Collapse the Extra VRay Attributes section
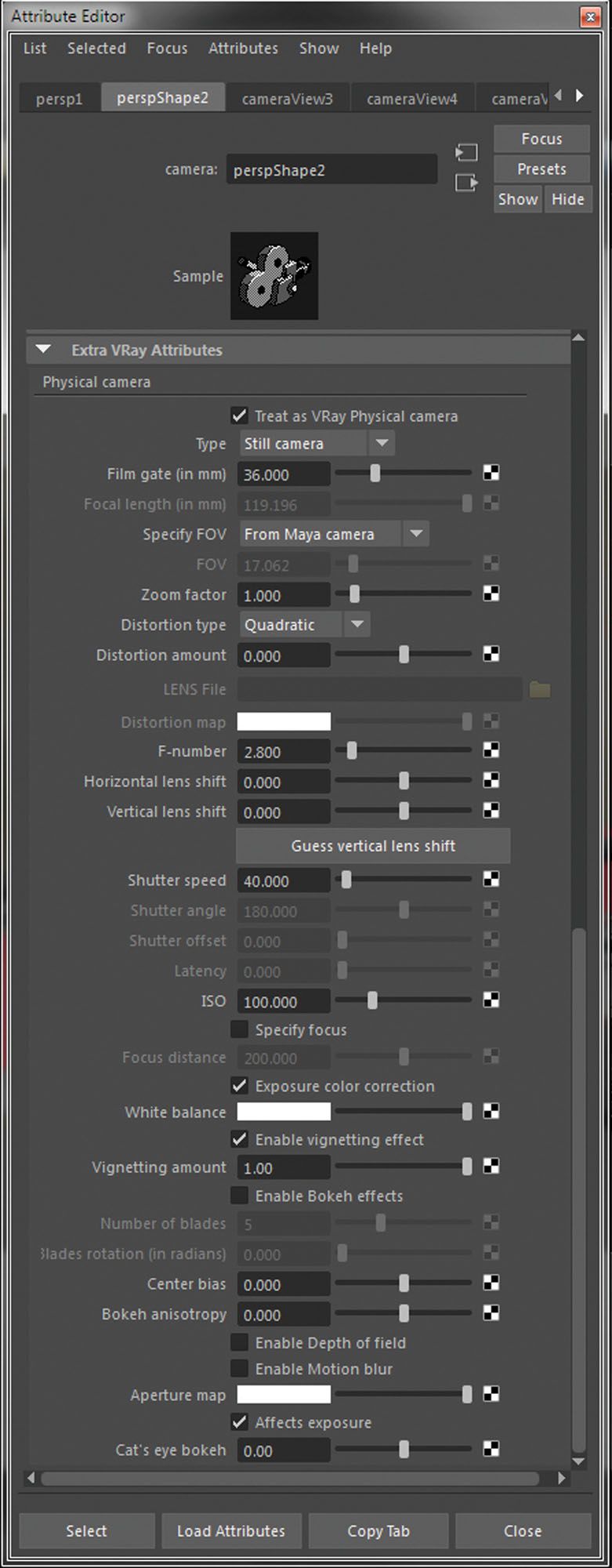612x1568 pixels. tap(44, 350)
